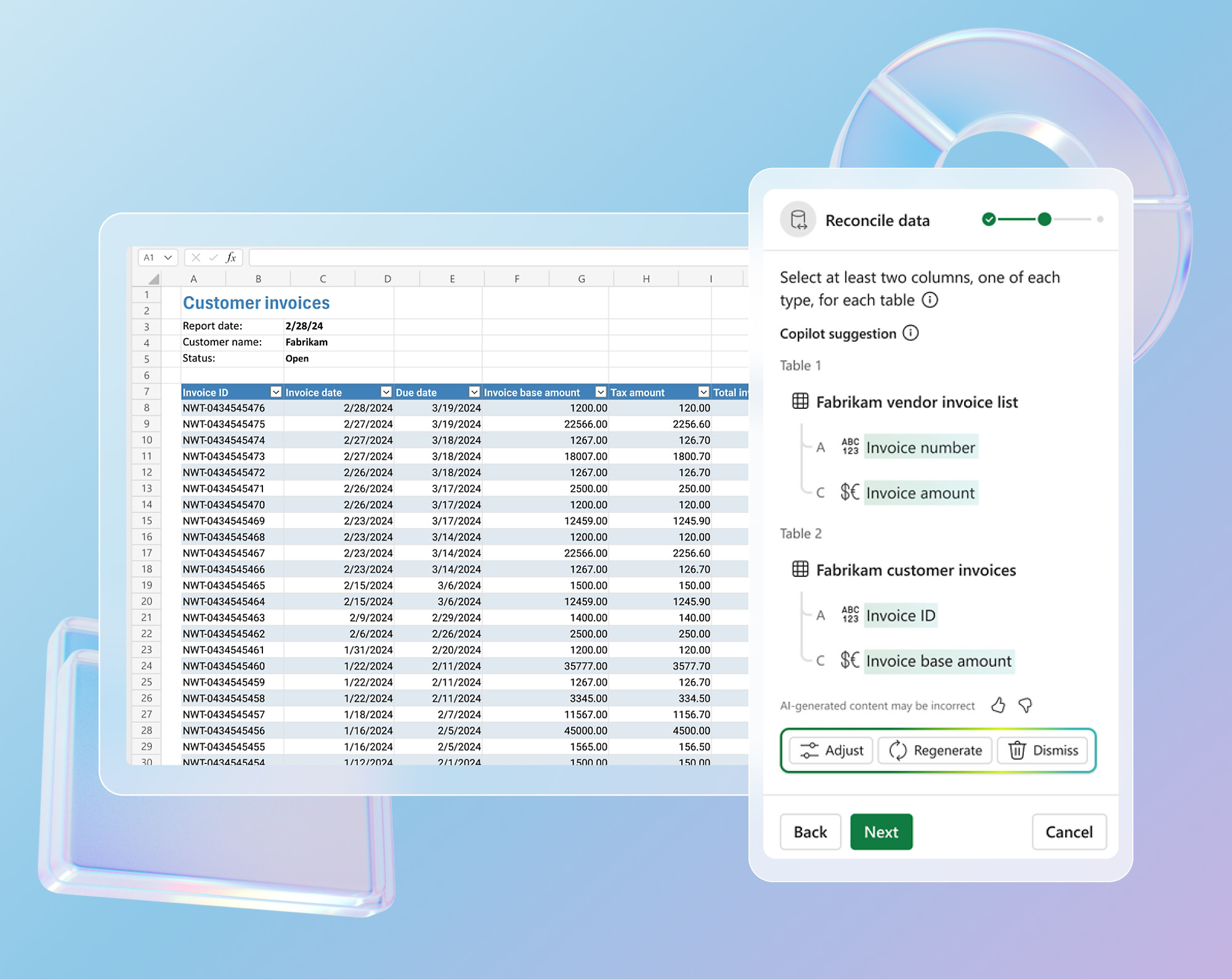Click the info icon beside Copilot suggestion

(909, 334)
